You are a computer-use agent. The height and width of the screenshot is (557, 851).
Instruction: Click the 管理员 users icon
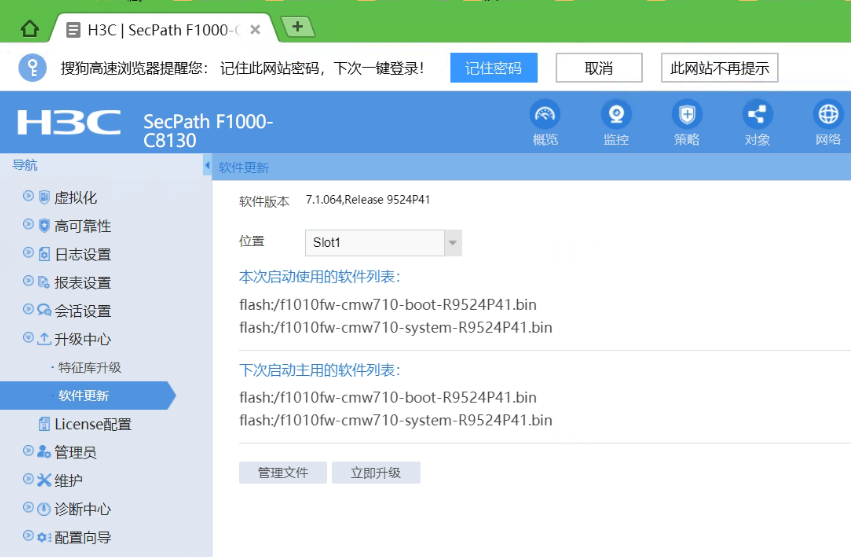coord(44,451)
